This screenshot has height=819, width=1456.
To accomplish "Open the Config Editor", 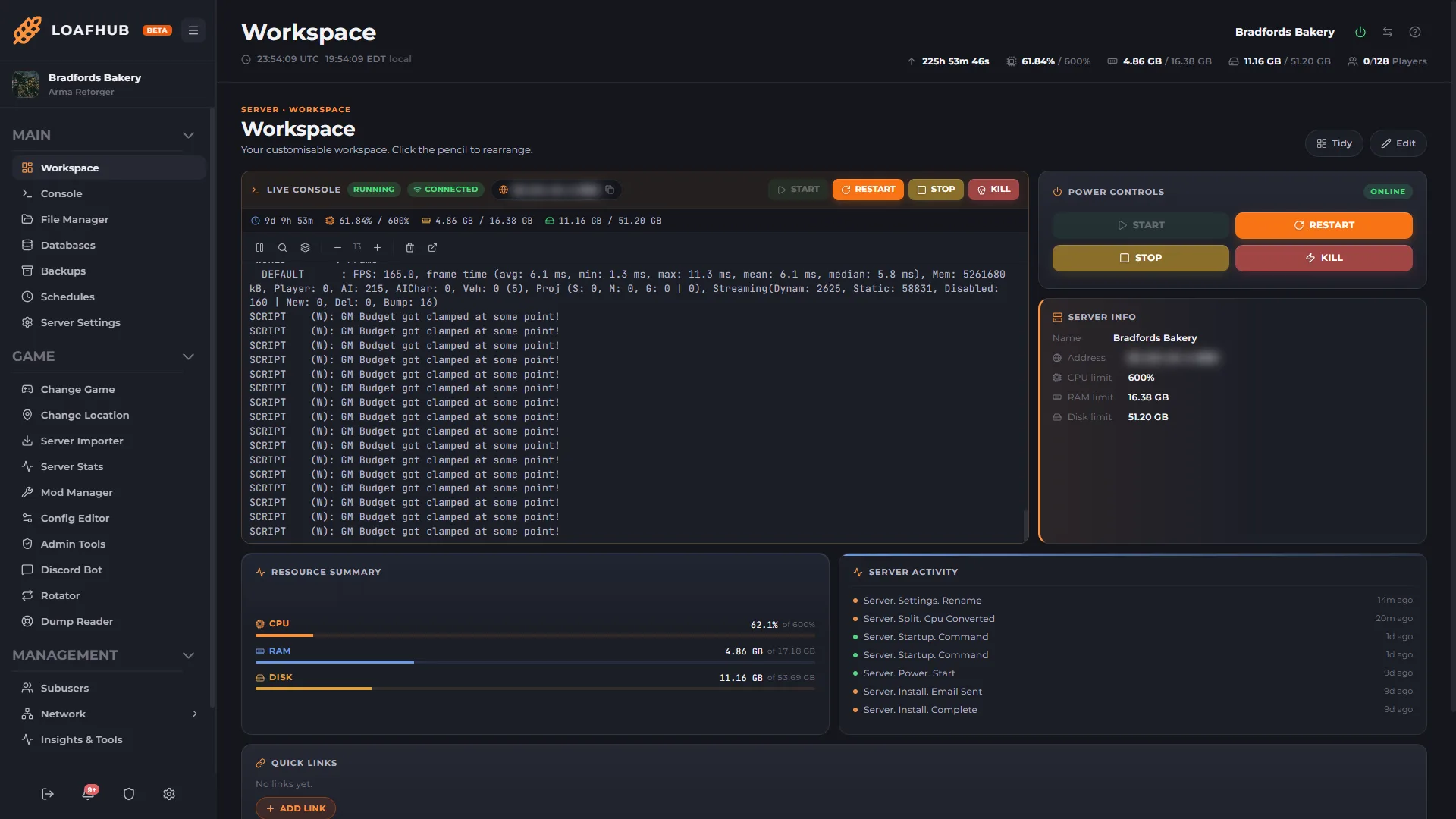I will [108, 518].
